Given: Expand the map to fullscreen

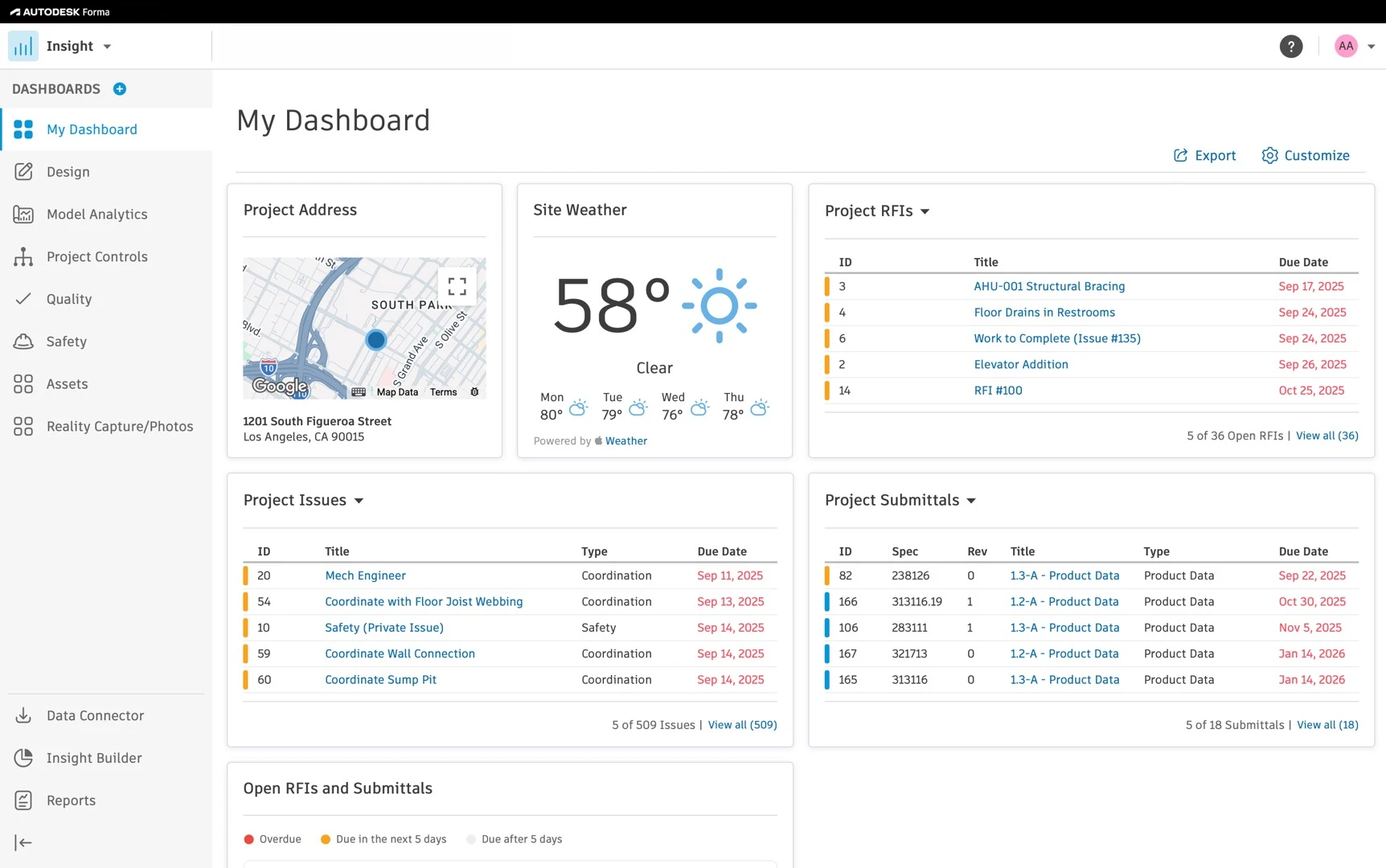Looking at the screenshot, I should [457, 286].
